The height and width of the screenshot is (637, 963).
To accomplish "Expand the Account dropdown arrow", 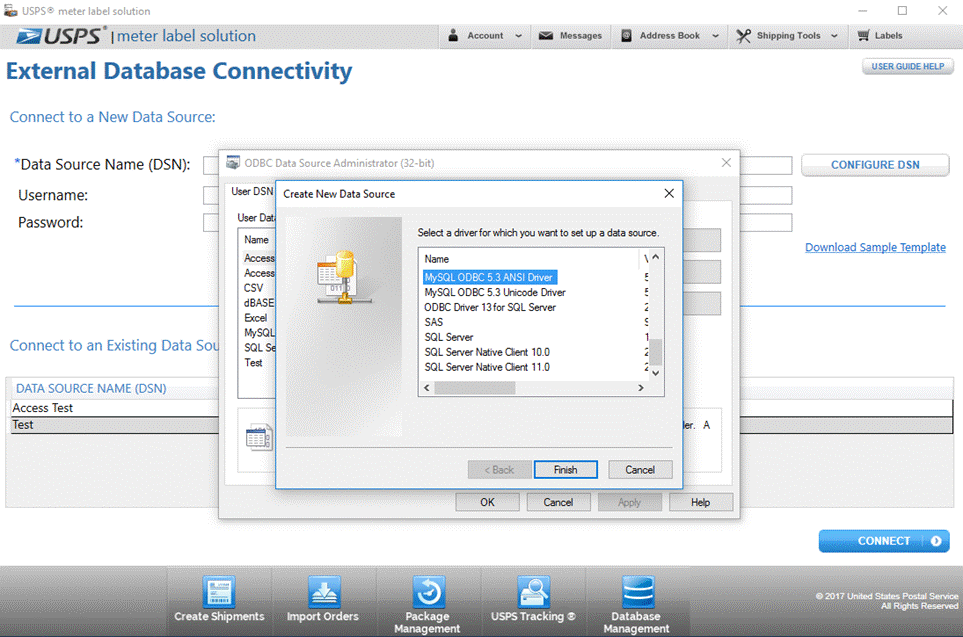I will 518,36.
